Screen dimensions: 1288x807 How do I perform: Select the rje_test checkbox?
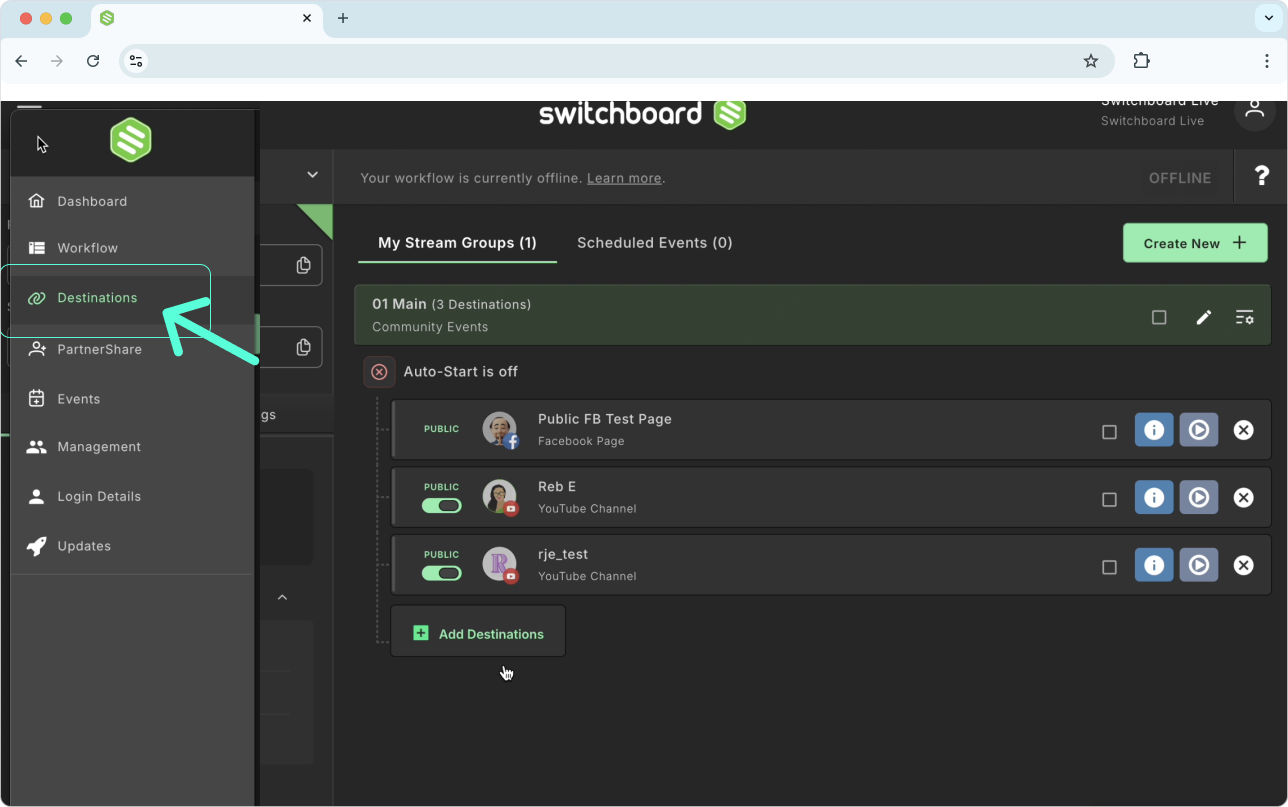[1109, 567]
